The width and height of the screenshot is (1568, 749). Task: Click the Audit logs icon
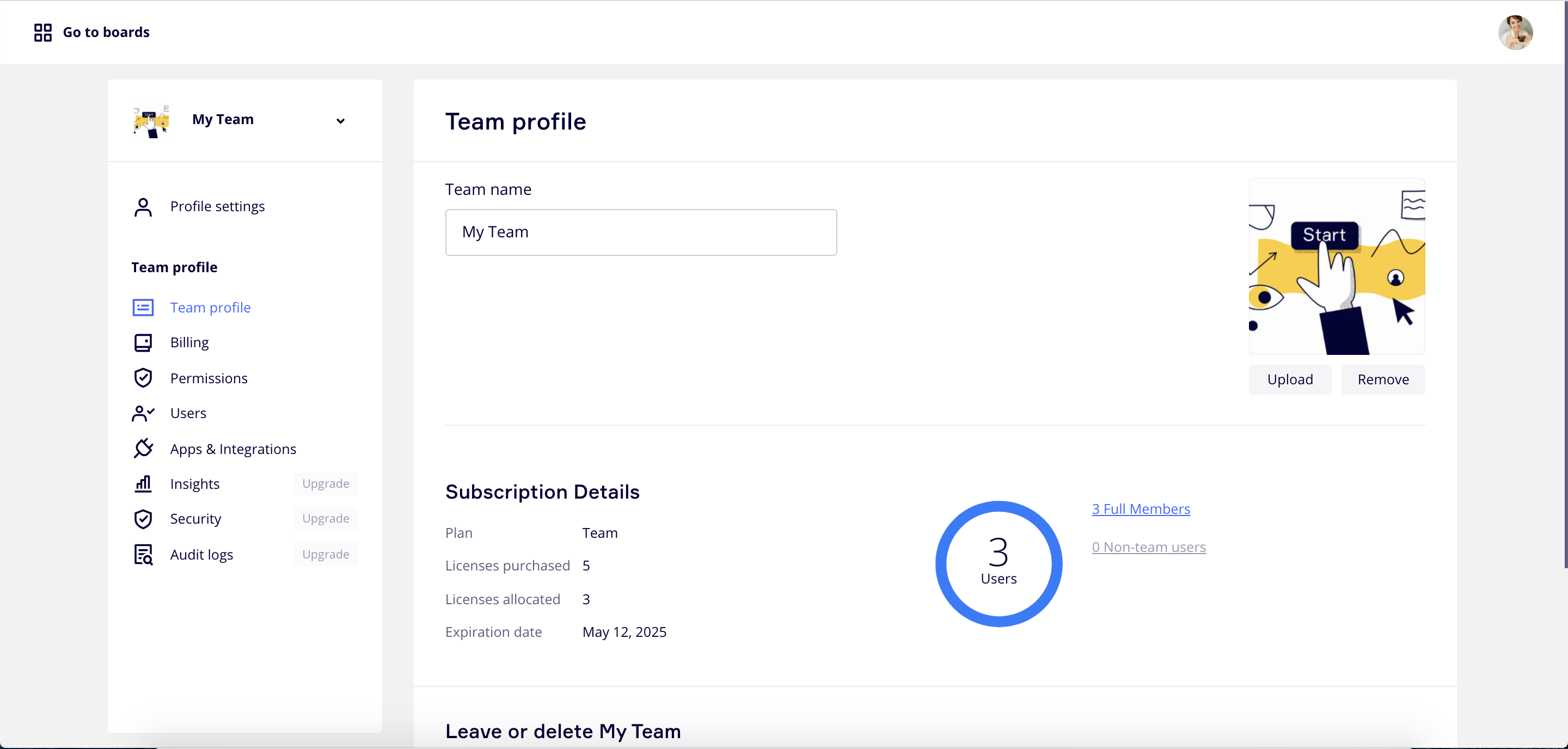point(143,554)
